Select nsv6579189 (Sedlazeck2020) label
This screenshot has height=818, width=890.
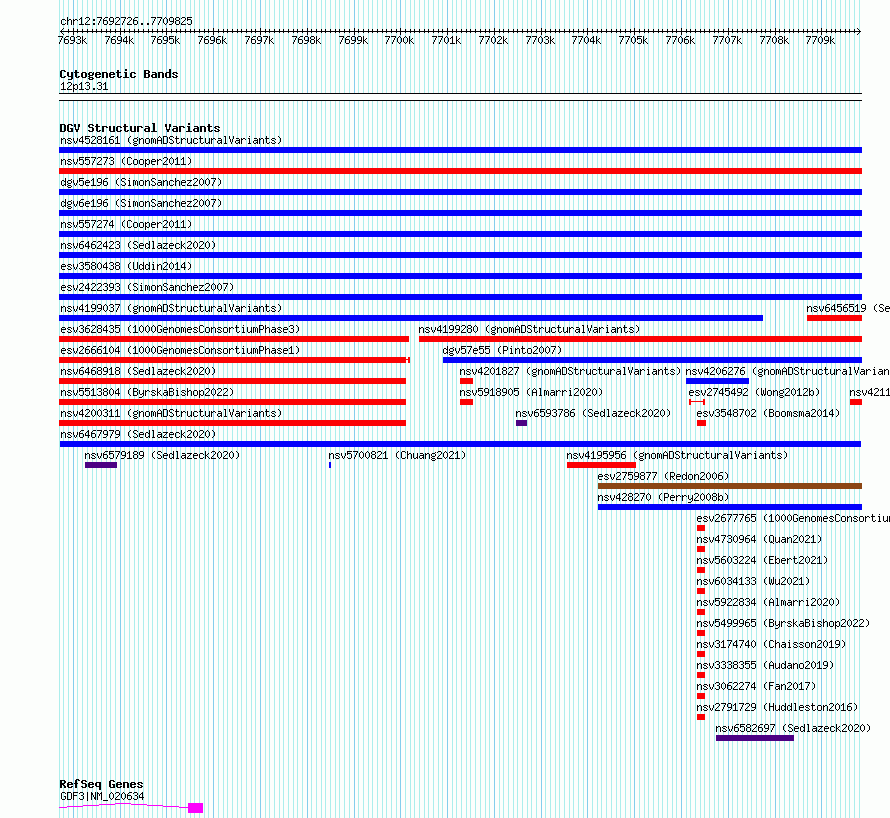(162, 455)
